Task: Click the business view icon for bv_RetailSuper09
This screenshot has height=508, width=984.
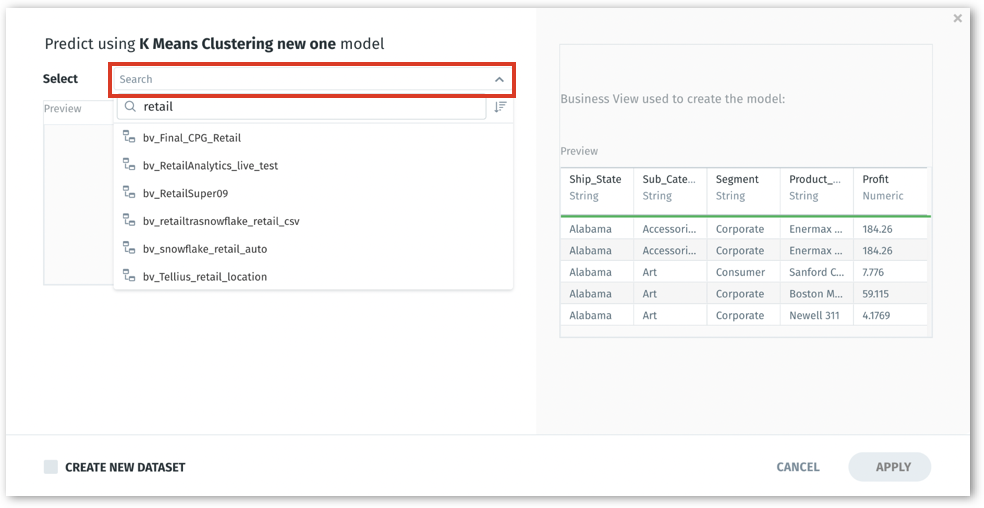Action: click(129, 193)
